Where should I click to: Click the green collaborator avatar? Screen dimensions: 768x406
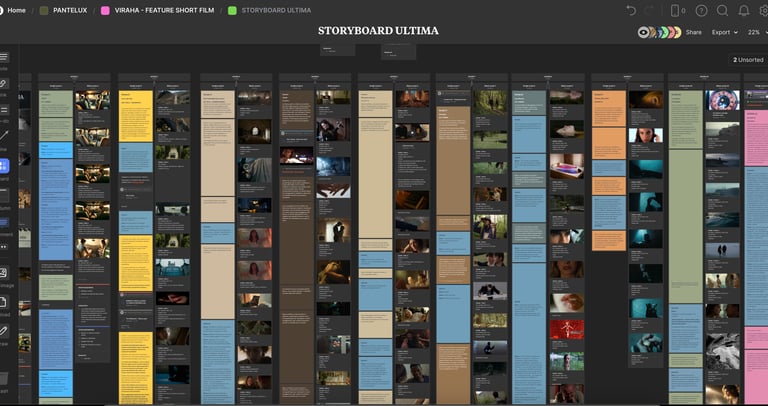(665, 32)
